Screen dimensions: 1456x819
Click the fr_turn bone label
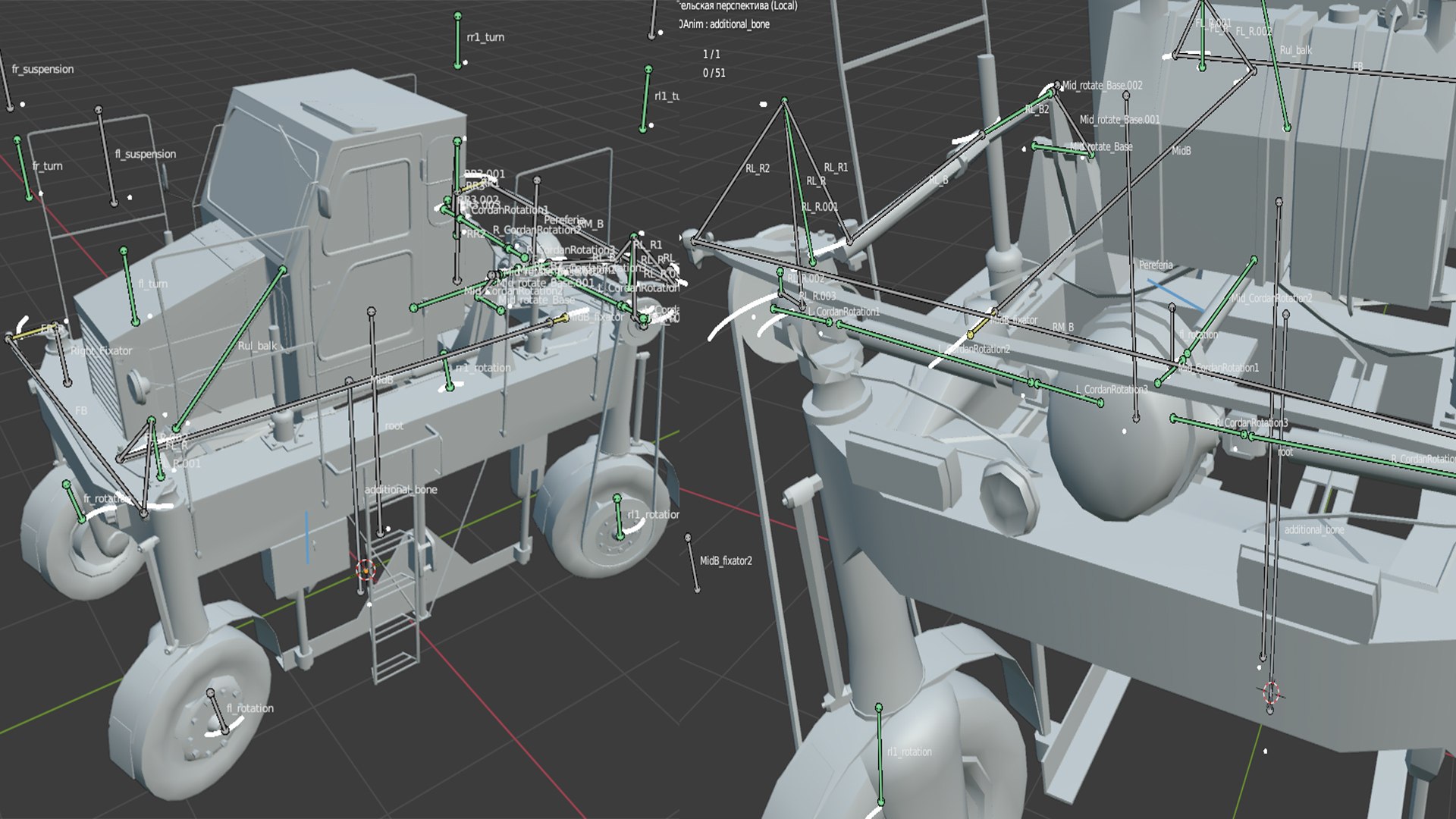coord(48,166)
